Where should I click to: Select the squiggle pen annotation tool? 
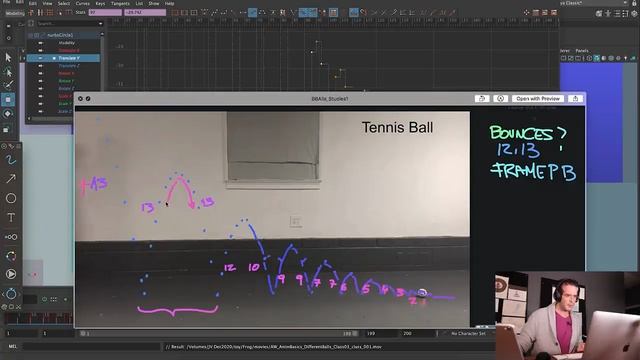[x=11, y=159]
